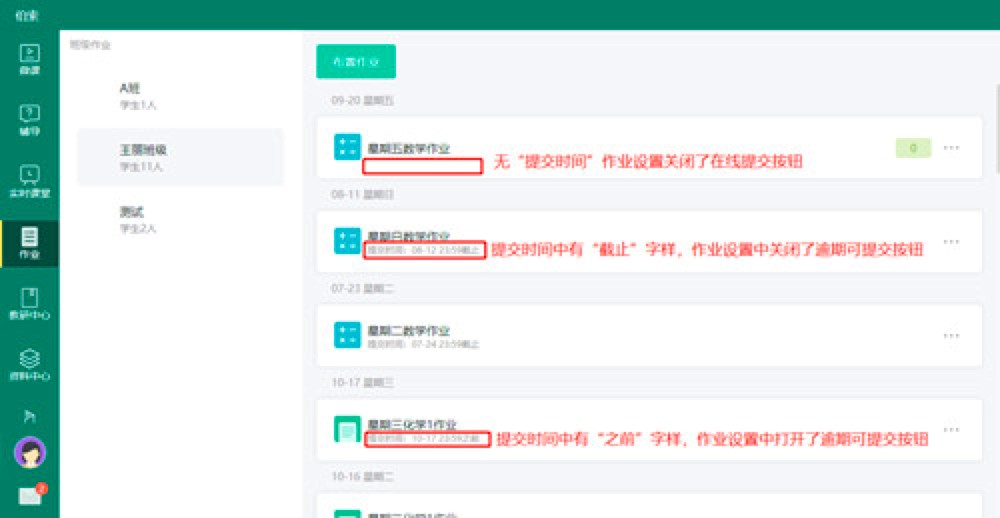1000x518 pixels.
Task: Open the 星期五数学作业 assignment title
Action: point(409,149)
